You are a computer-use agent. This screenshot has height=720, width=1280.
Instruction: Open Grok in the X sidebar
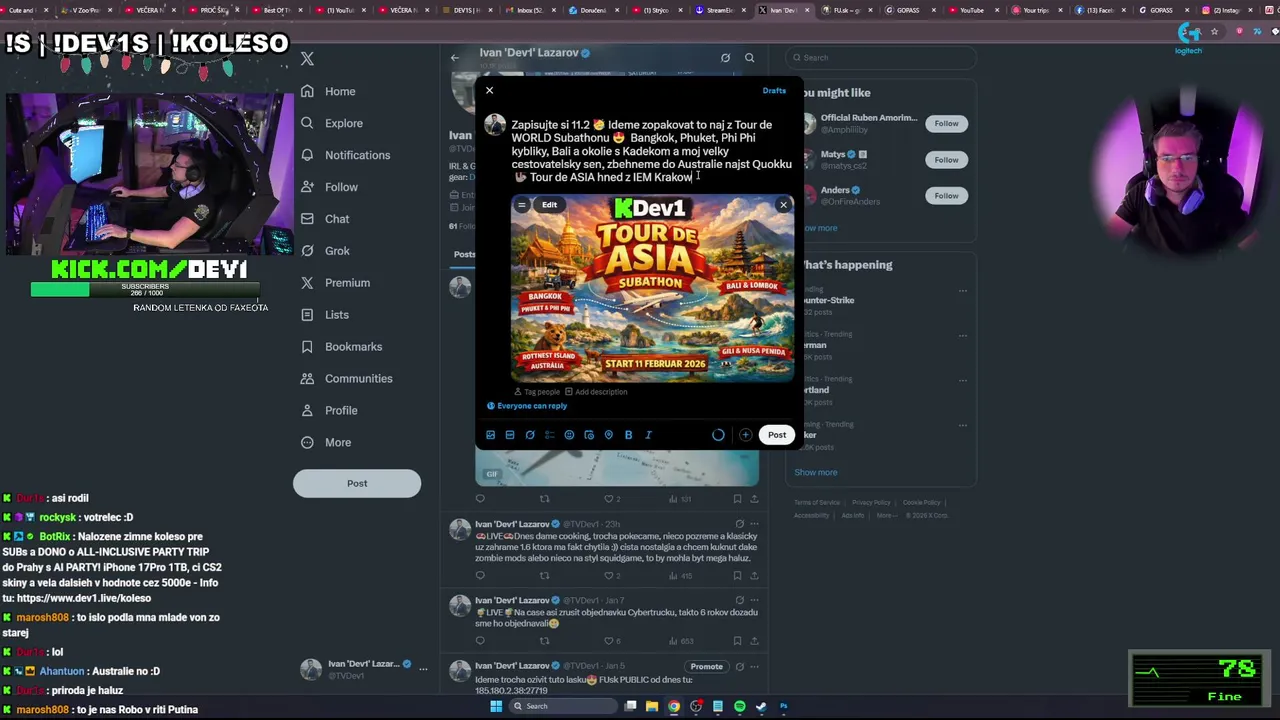click(x=326, y=251)
